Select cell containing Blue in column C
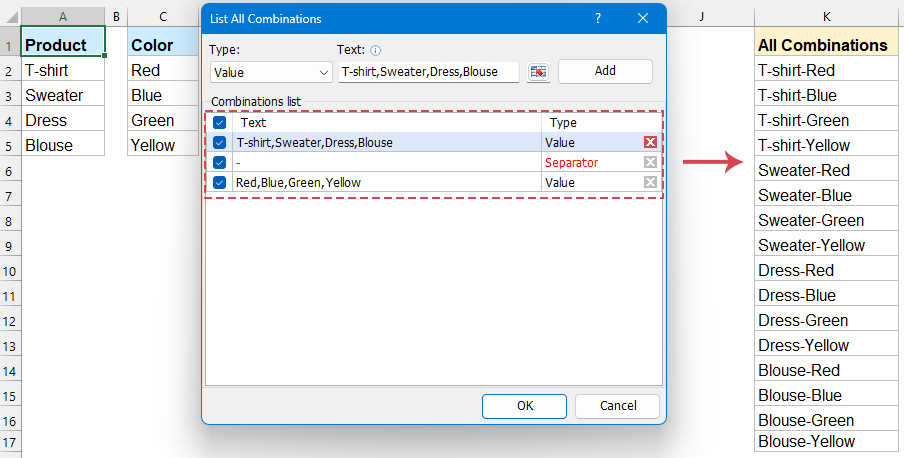904x458 pixels. click(x=163, y=95)
